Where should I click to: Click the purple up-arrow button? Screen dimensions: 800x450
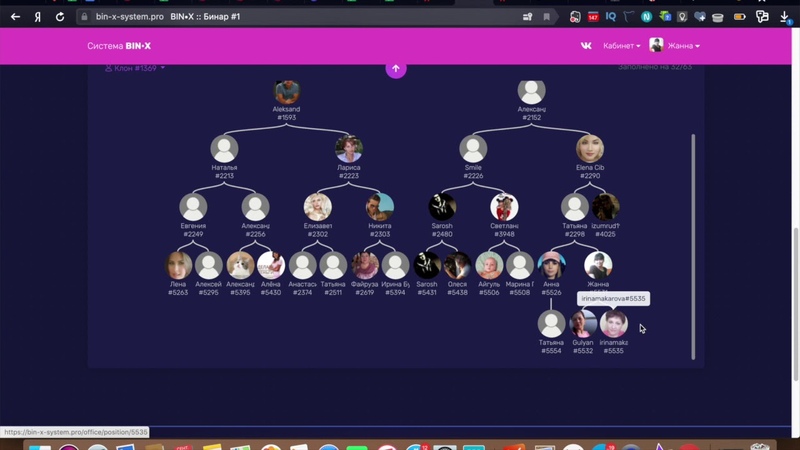point(396,68)
